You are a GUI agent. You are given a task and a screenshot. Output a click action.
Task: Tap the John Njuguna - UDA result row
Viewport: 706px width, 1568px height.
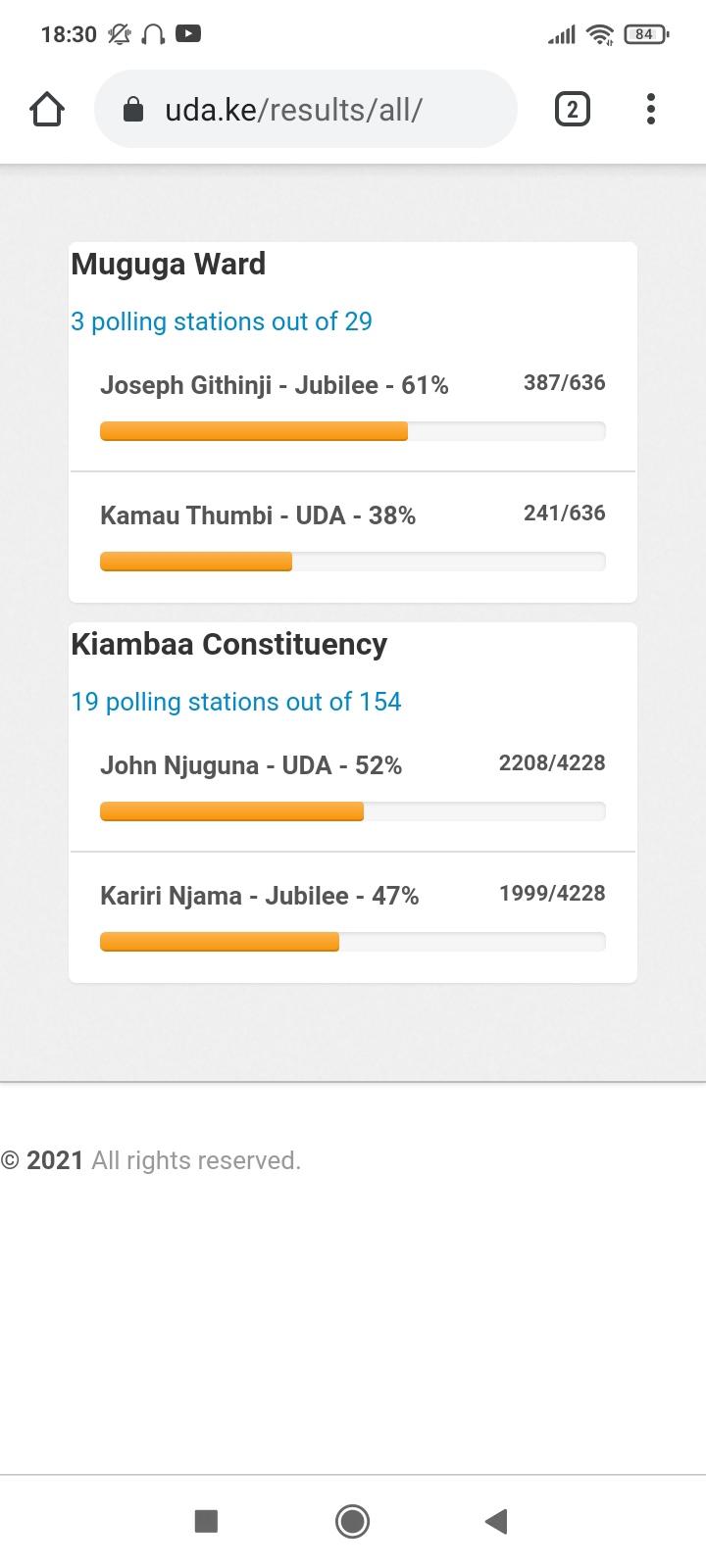click(x=353, y=788)
